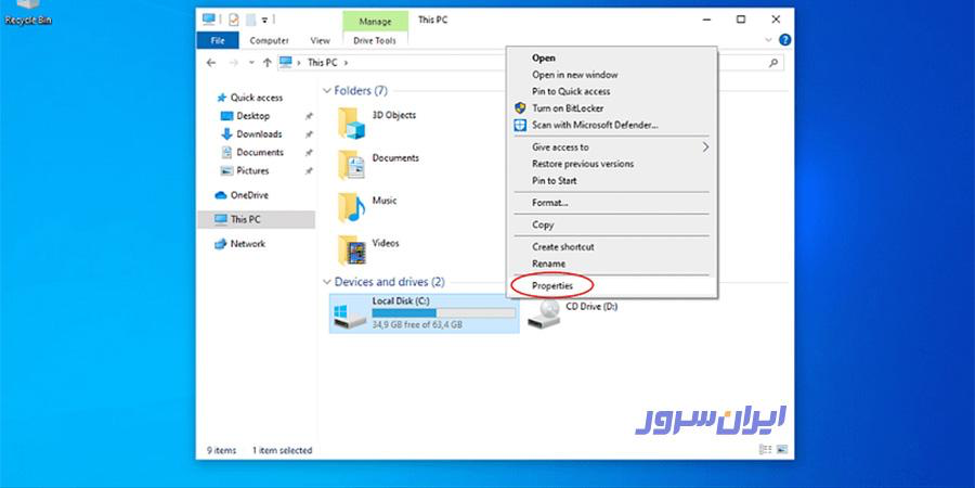This screenshot has width=977, height=489.
Task: Click the chevron after This PC in address bar
Action: point(346,63)
